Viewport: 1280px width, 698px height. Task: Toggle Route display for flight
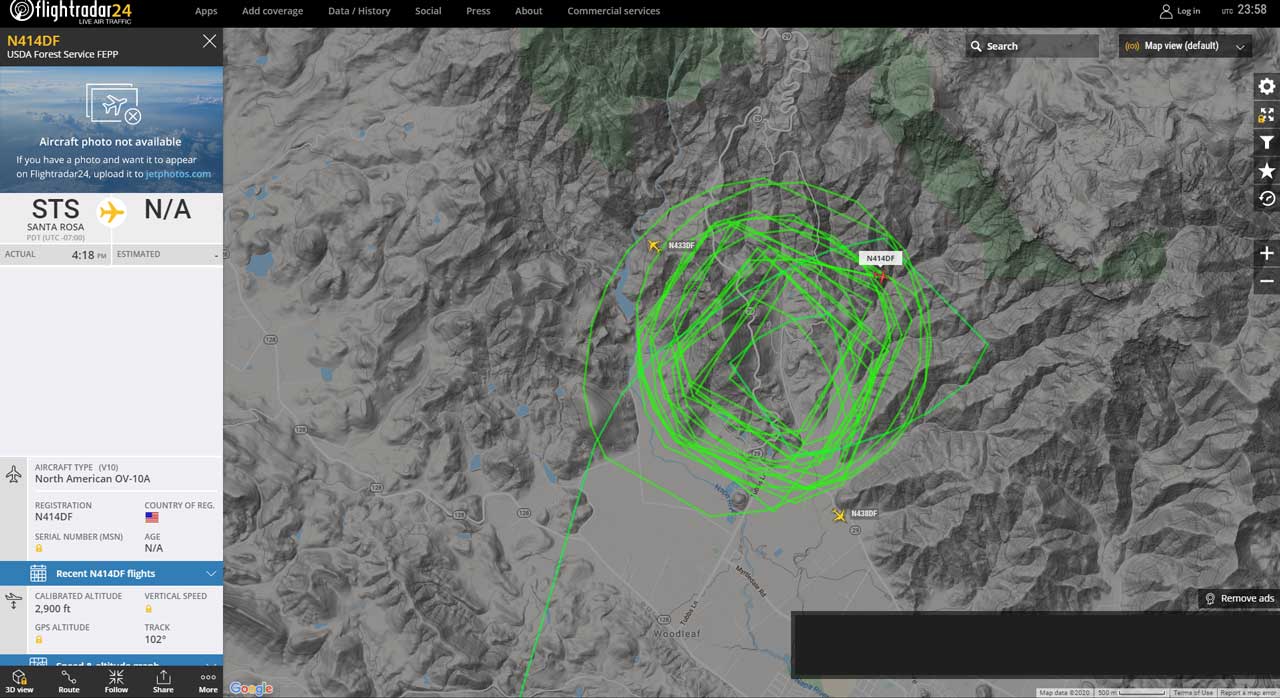pyautogui.click(x=69, y=682)
